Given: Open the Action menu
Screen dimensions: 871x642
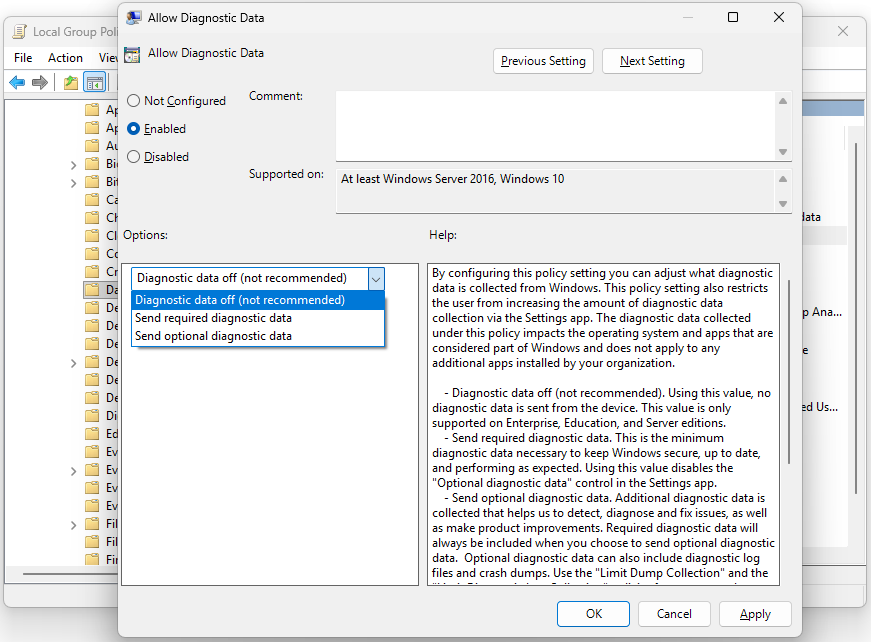Looking at the screenshot, I should point(65,57).
